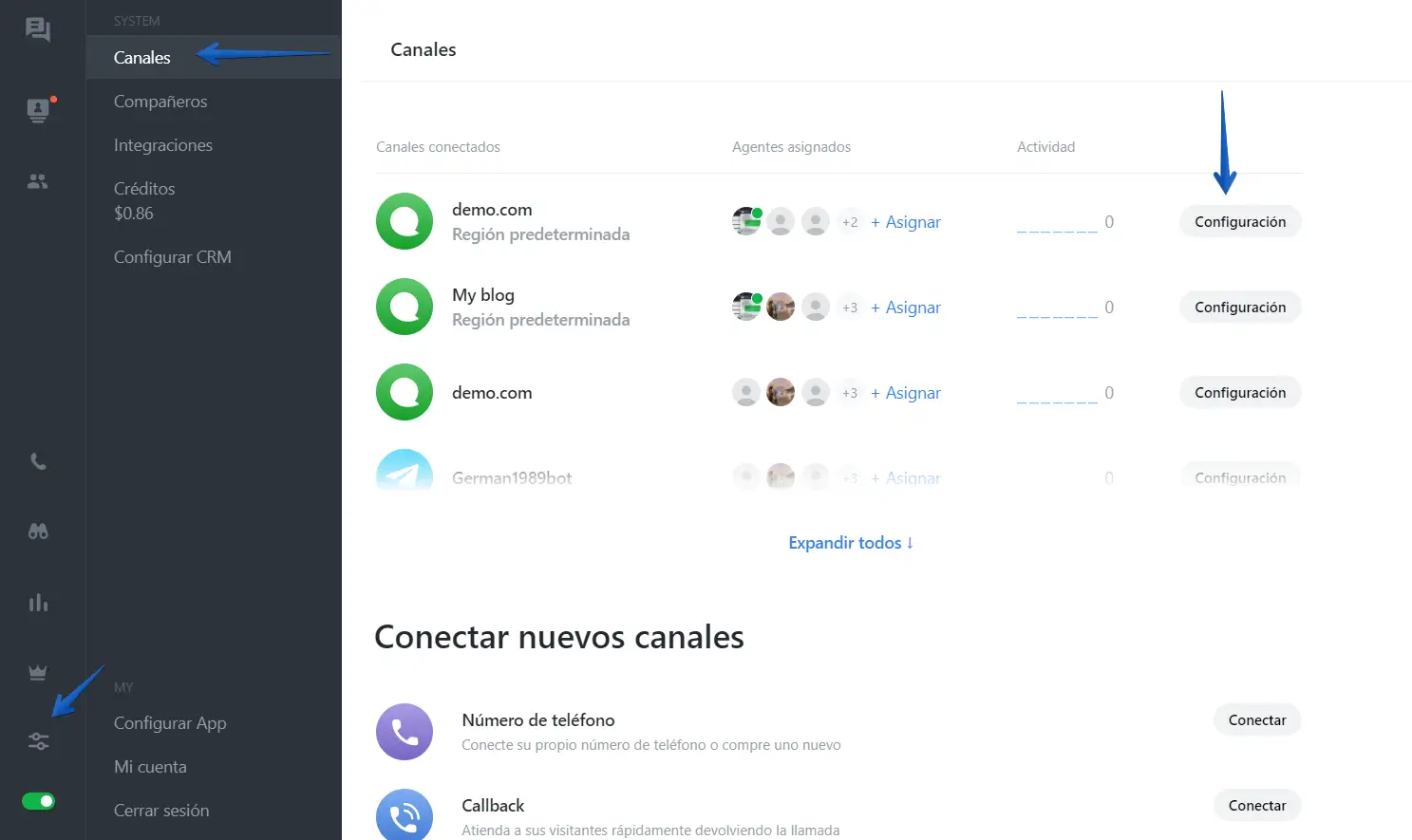
Task: Click the My blog green channel icon
Action: click(x=405, y=307)
